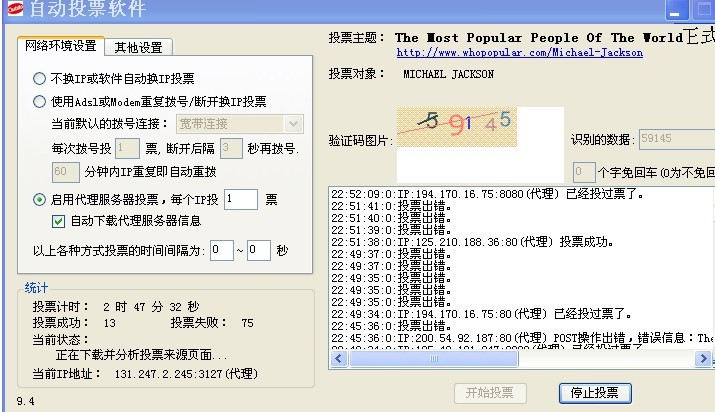Click the first 时间间隔 interval box

point(221,250)
